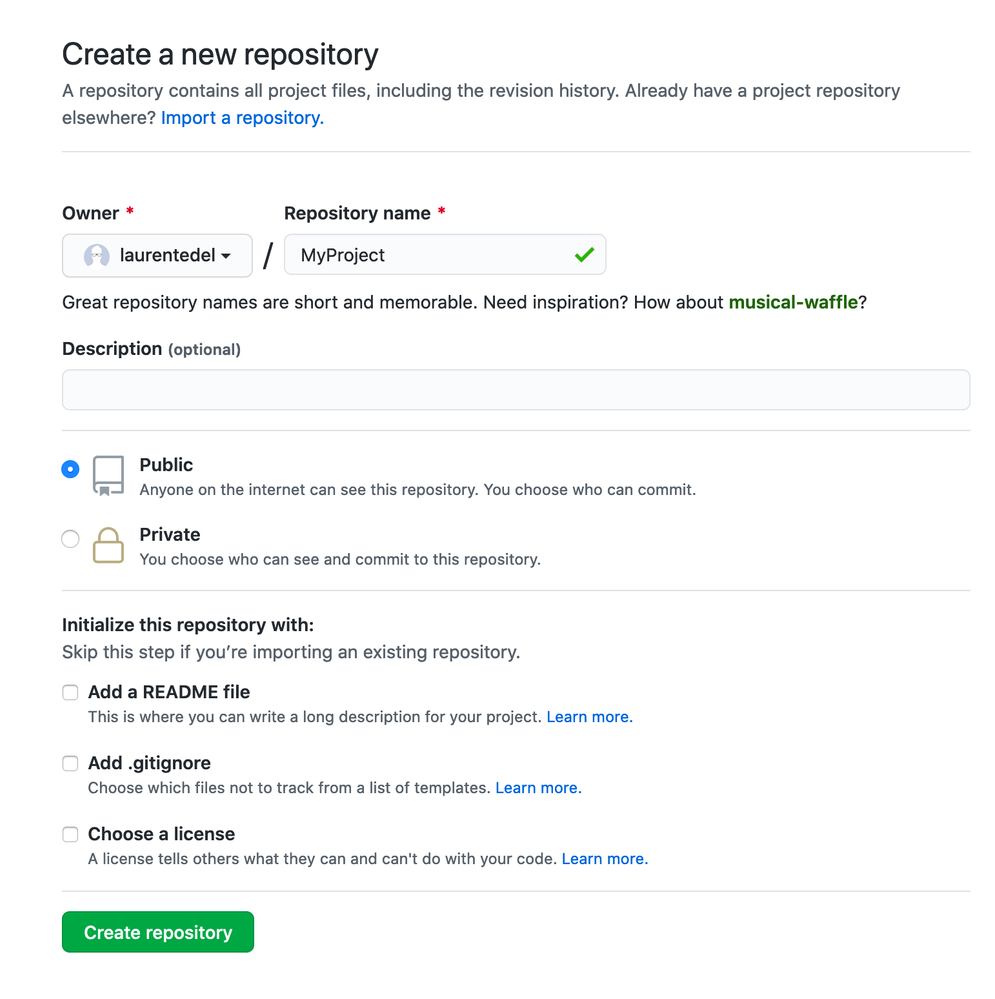Select the Public radio button
The image size is (995, 999).
[x=70, y=469]
